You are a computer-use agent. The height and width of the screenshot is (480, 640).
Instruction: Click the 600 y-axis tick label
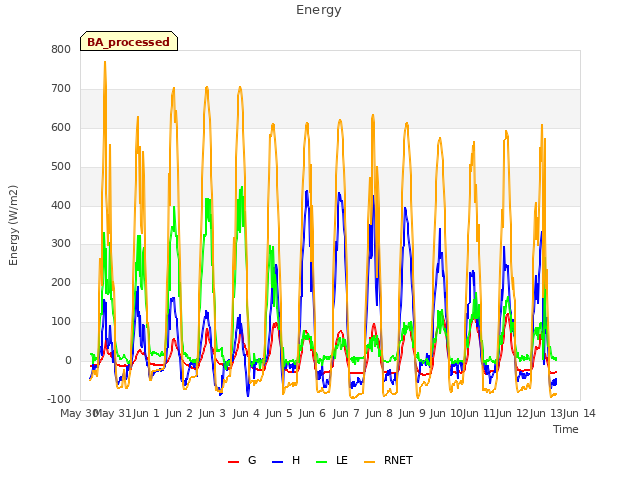click(61, 127)
